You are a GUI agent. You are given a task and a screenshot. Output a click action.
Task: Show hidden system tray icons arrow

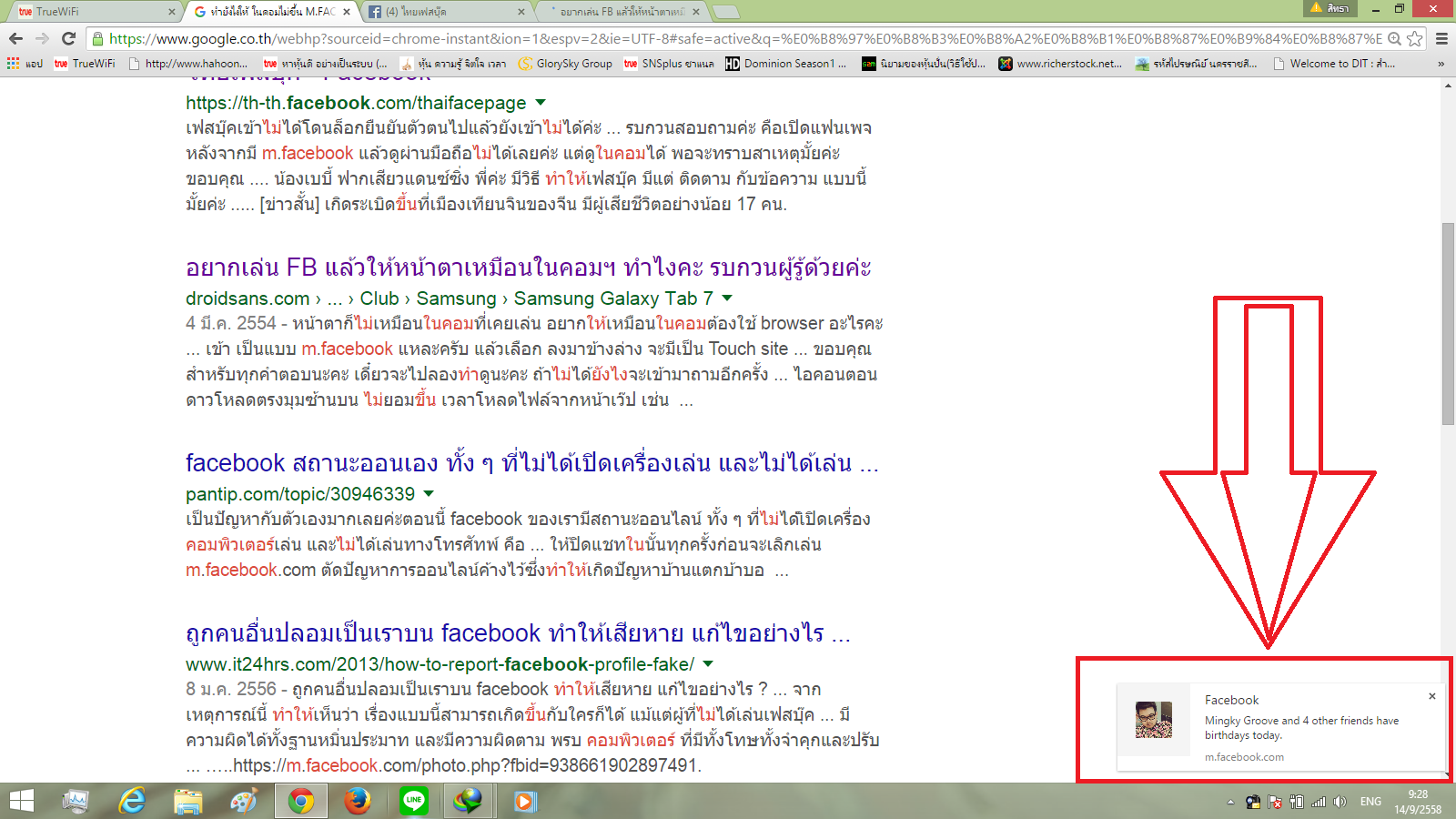pyautogui.click(x=1230, y=802)
